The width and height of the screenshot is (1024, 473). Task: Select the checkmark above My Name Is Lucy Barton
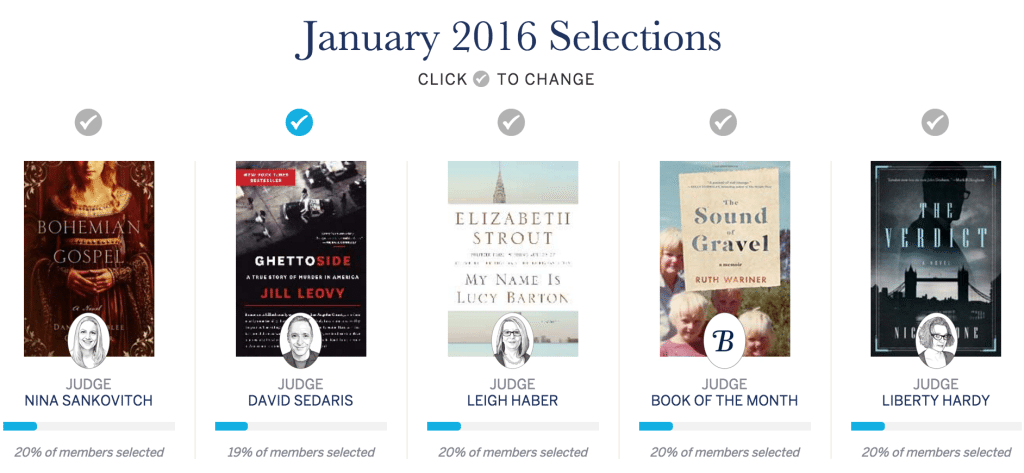[512, 122]
